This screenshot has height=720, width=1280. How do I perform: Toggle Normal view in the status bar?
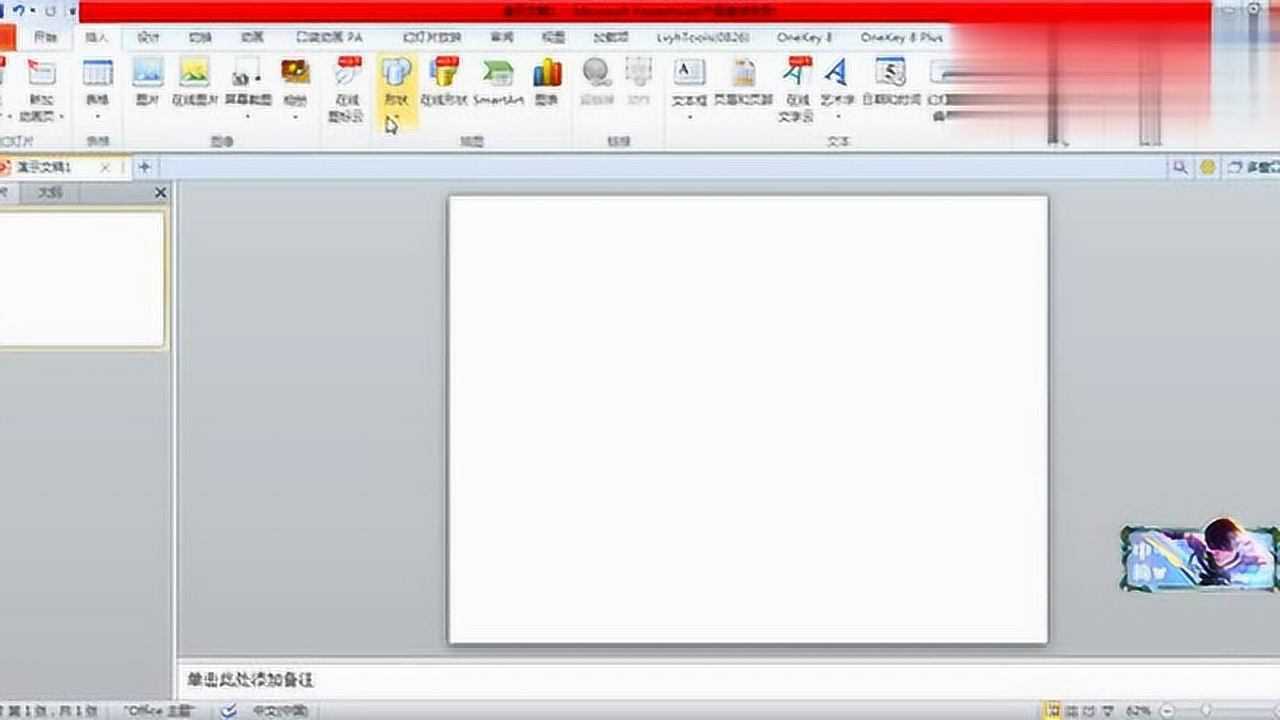pos(1051,710)
